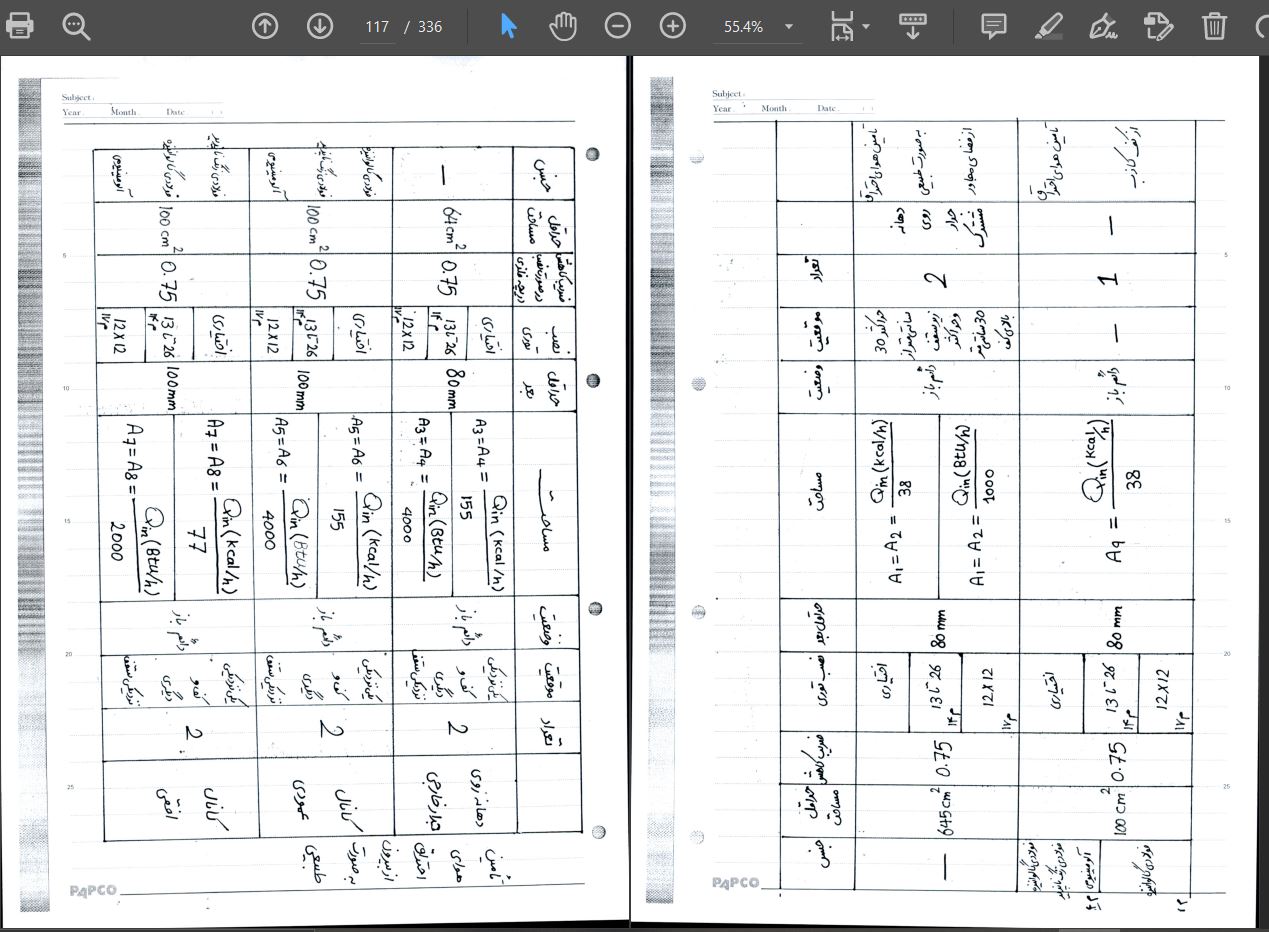The image size is (1269, 932).
Task: Activate the Selection arrow tool
Action: 508,26
